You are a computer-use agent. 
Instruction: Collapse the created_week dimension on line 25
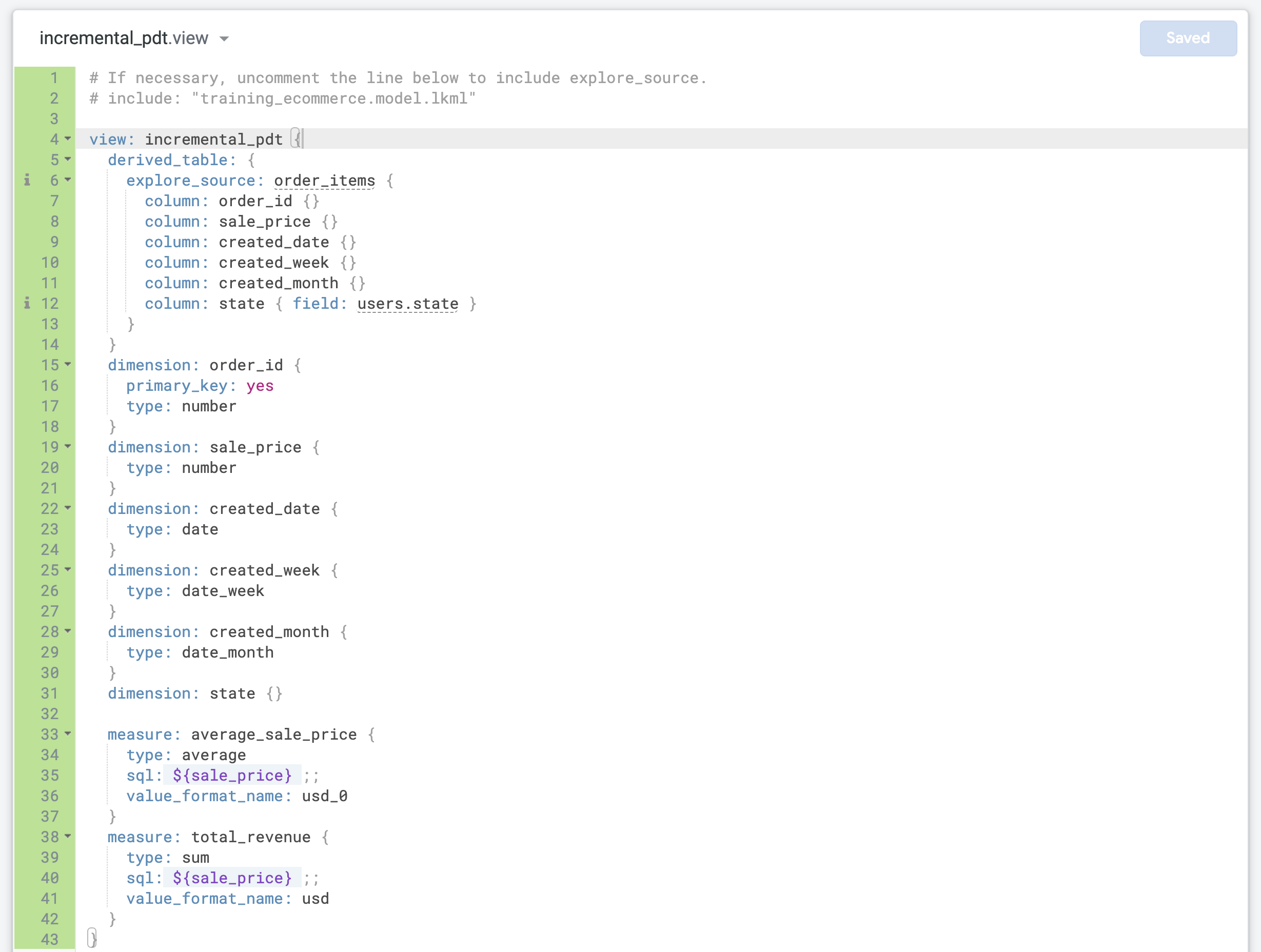[x=67, y=570]
